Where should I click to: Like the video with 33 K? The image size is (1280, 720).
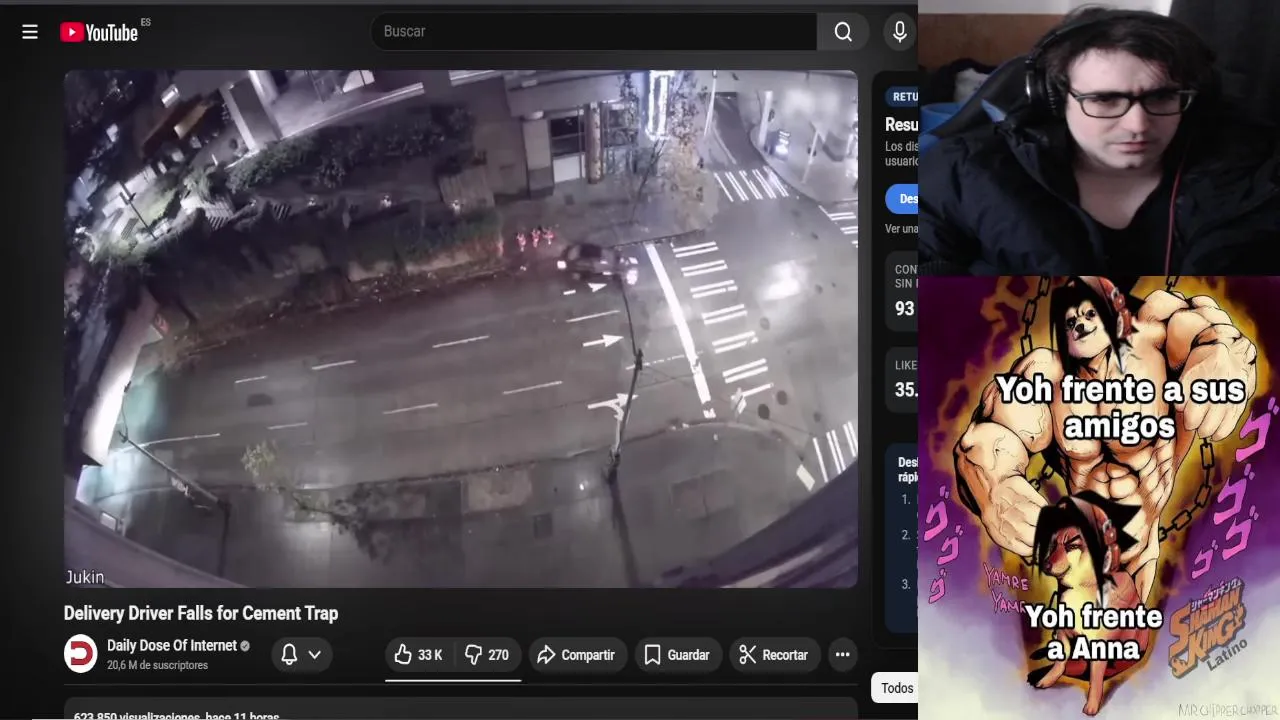pos(418,655)
